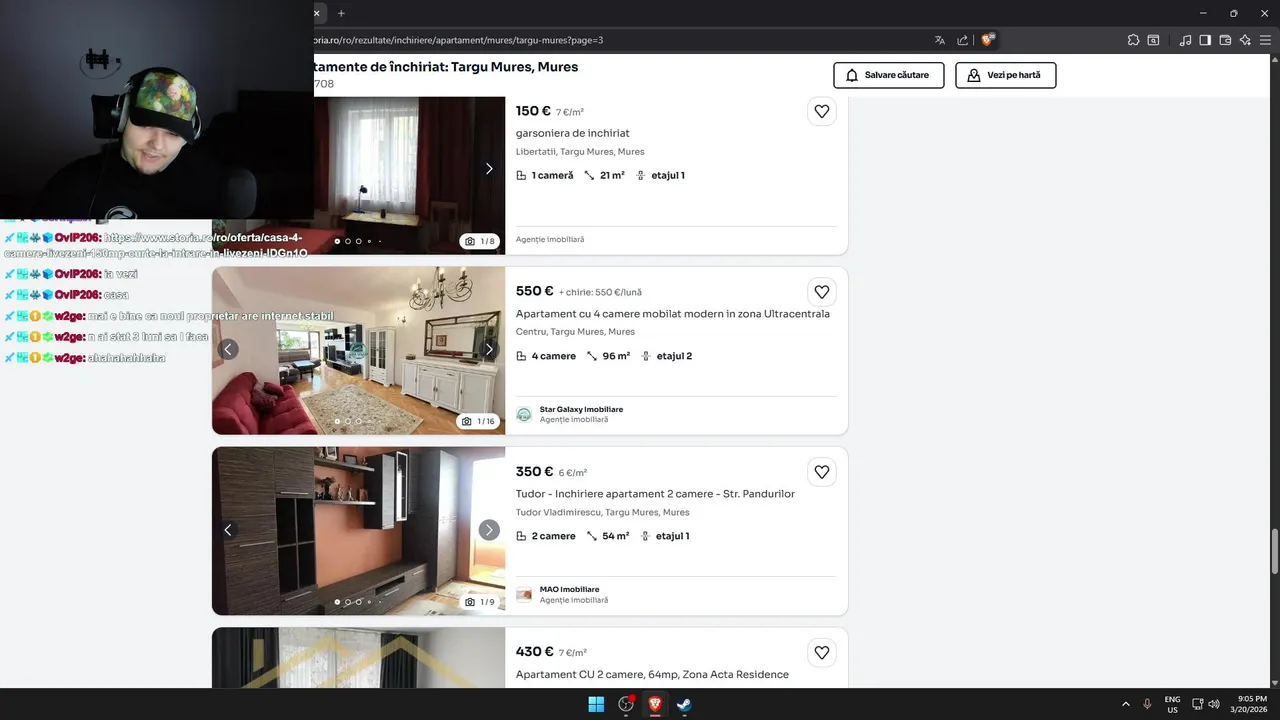Open the Tudor apartment wall-unit thumbnail

(358, 531)
